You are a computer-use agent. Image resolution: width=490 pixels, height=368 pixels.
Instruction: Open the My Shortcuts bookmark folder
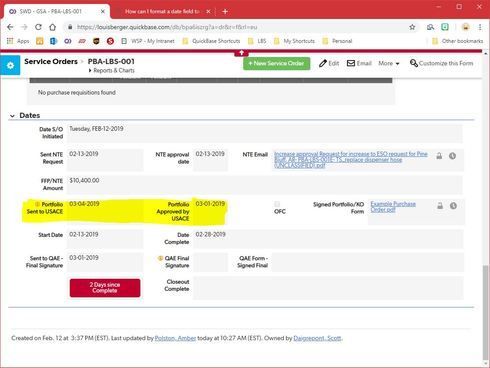294,41
